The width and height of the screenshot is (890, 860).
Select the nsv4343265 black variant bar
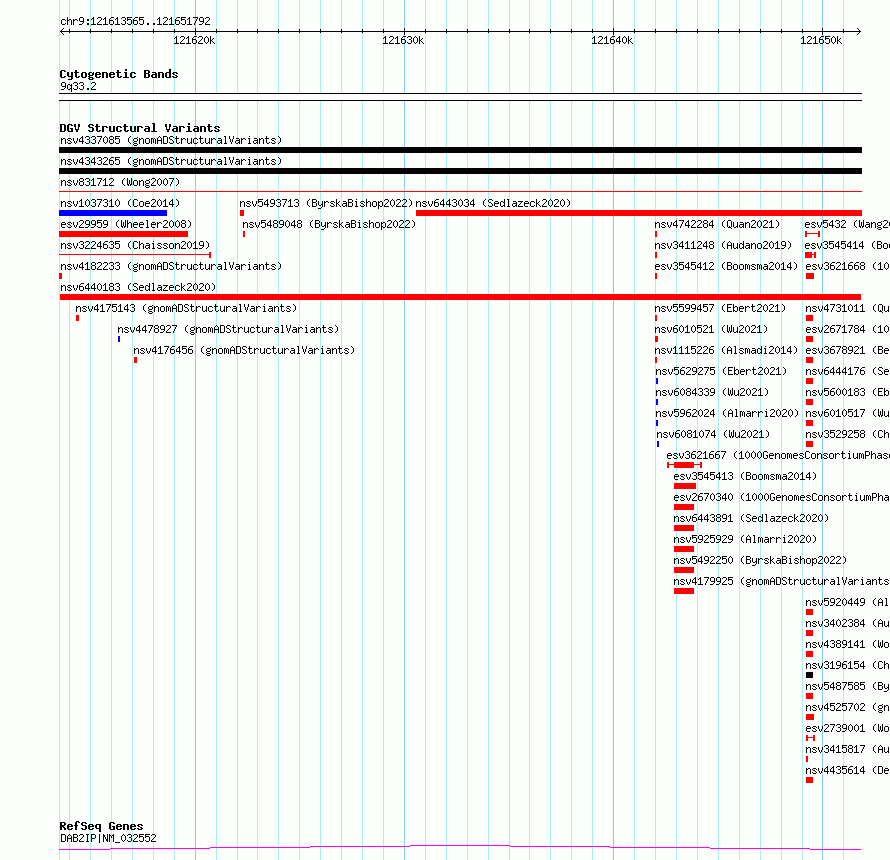460,171
